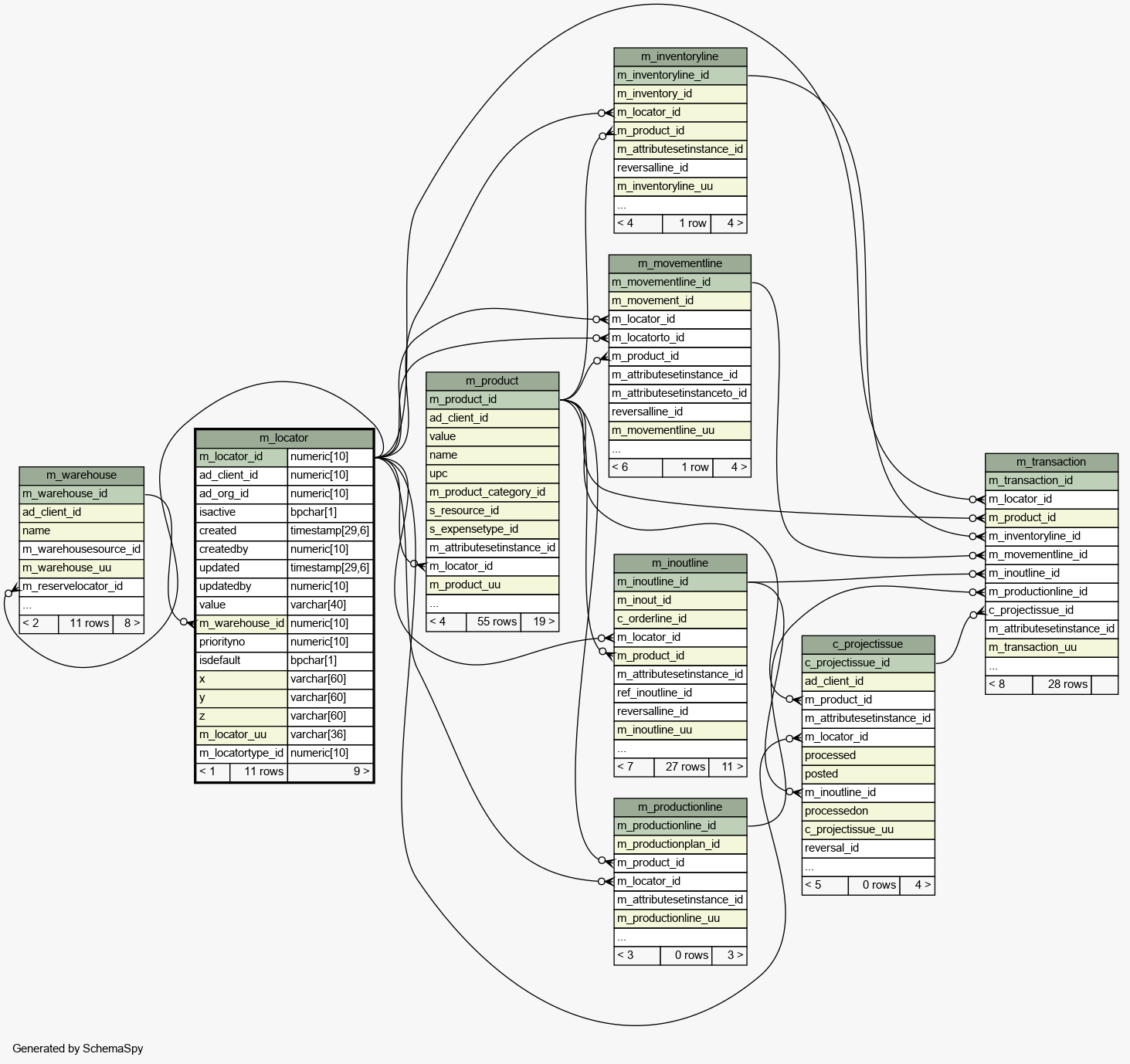Click the posted column
Viewport: 1130px width, 1064px height.
pos(868,774)
